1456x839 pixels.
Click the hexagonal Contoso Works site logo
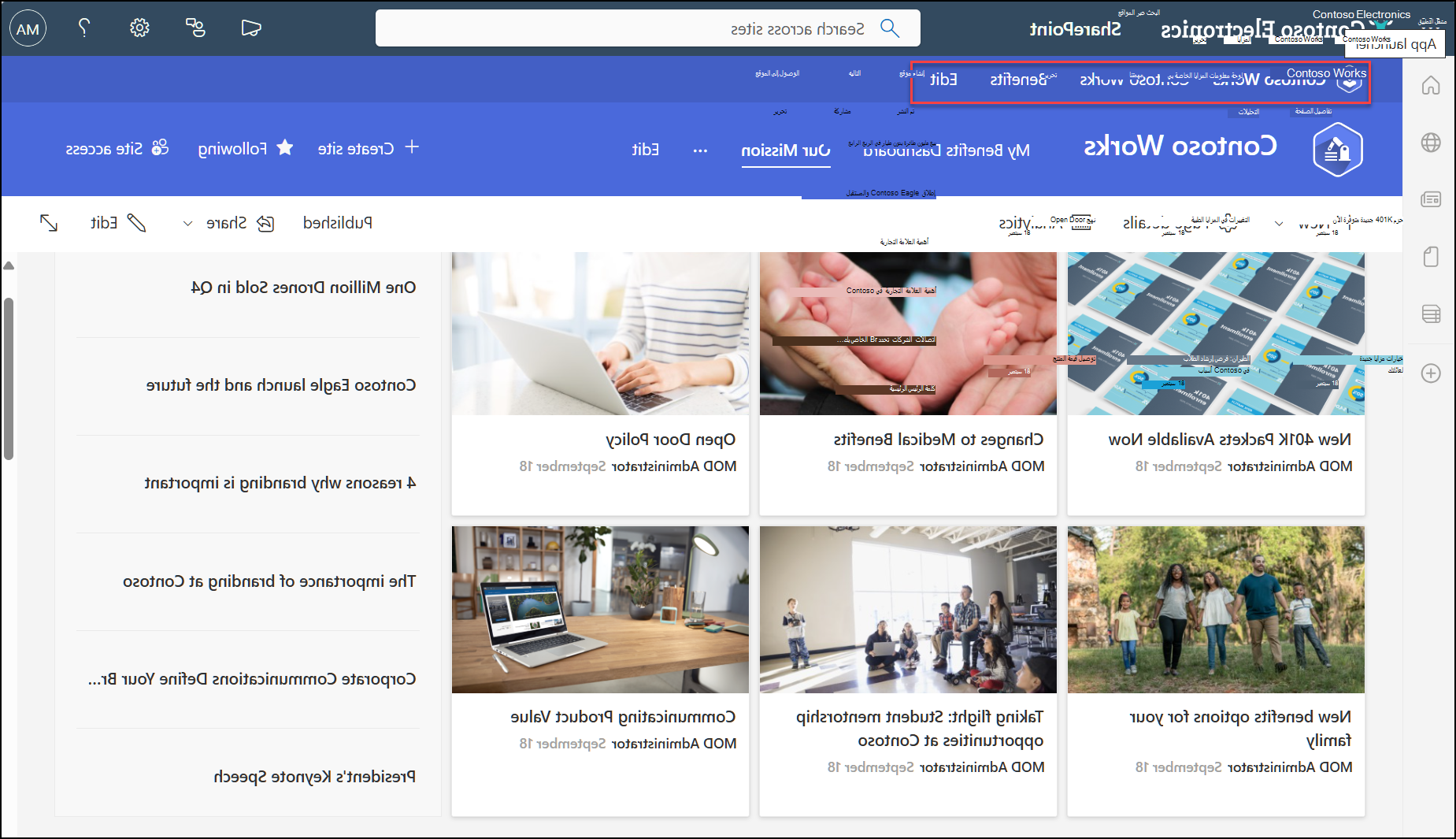[x=1338, y=149]
